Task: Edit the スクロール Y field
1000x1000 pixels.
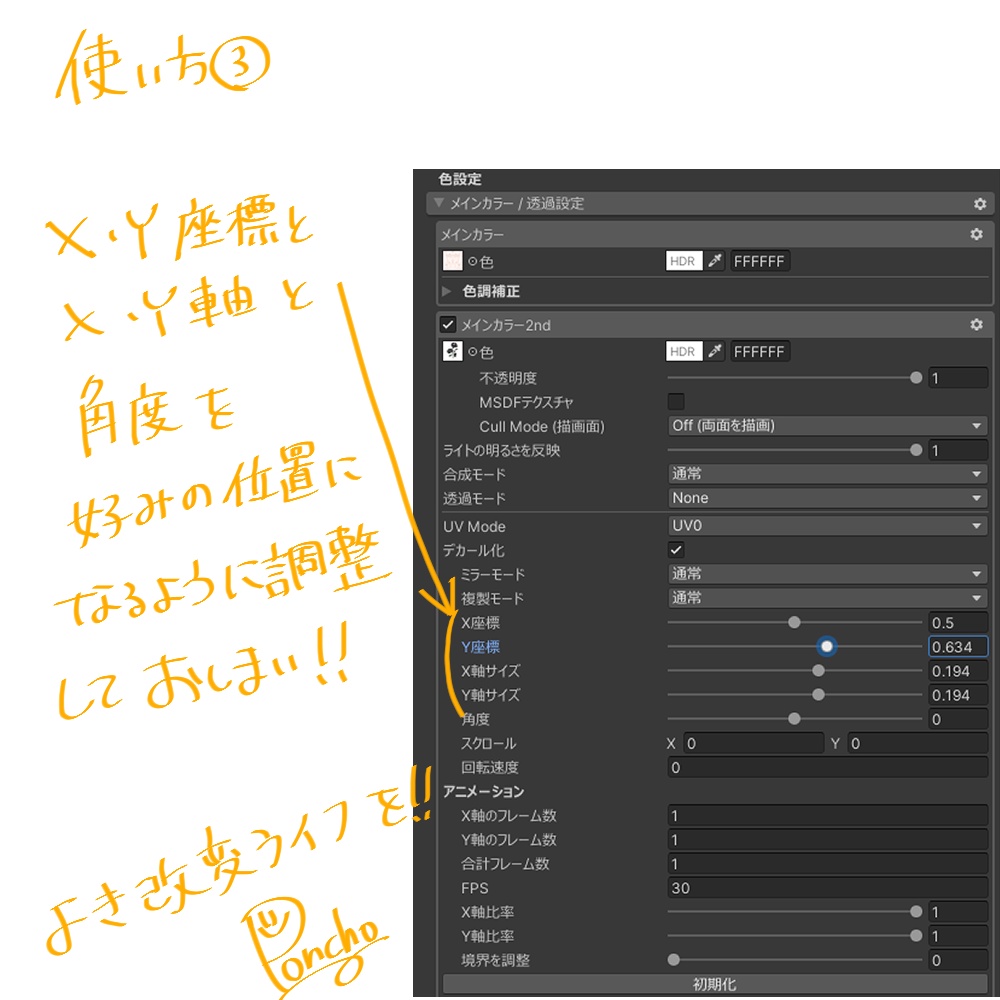Action: pos(917,743)
